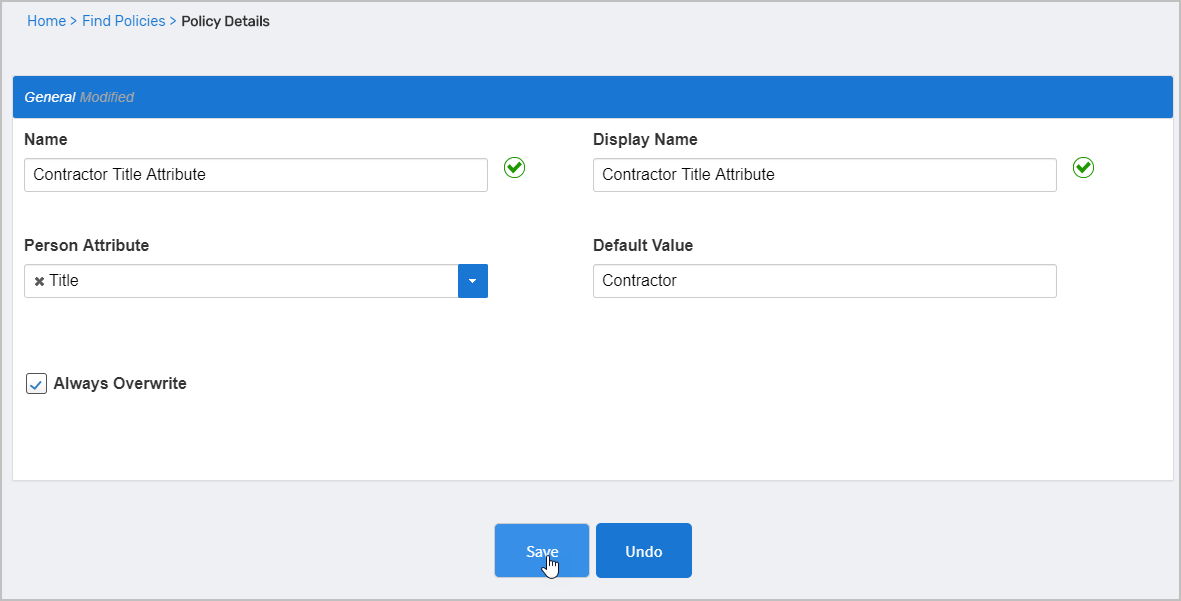Go to the Home breadcrumb link
This screenshot has height=601, width=1181.
(x=46, y=21)
